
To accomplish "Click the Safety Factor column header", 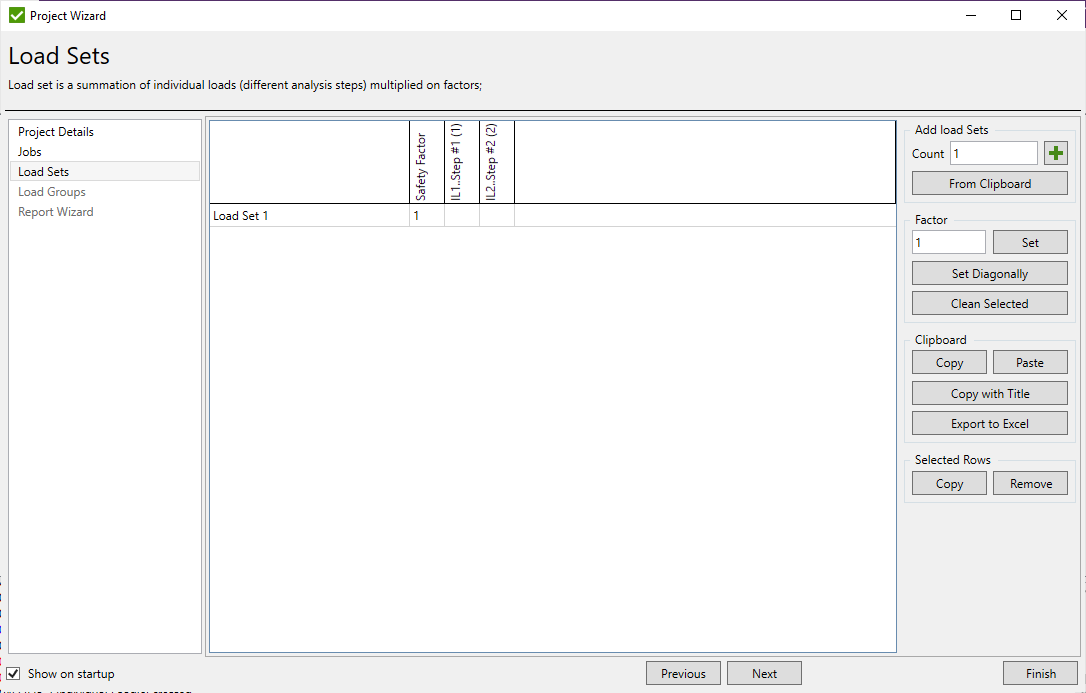I will pyautogui.click(x=427, y=163).
